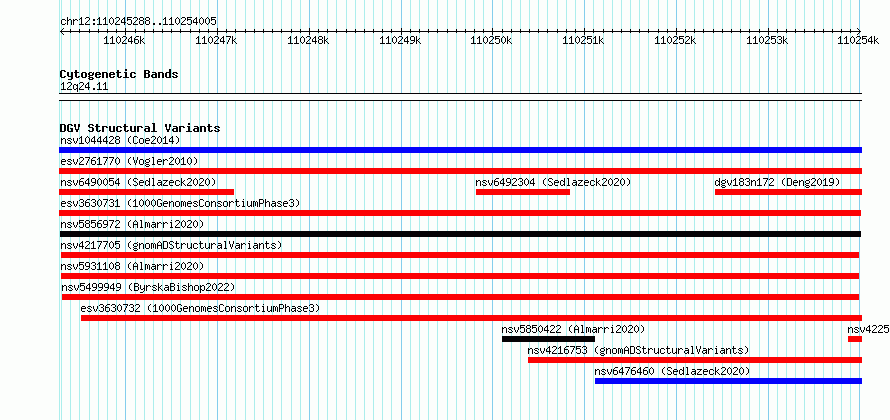890x420 pixels.
Task: Click the nsv5850422 (Almarri2020) label
Action: click(x=573, y=329)
